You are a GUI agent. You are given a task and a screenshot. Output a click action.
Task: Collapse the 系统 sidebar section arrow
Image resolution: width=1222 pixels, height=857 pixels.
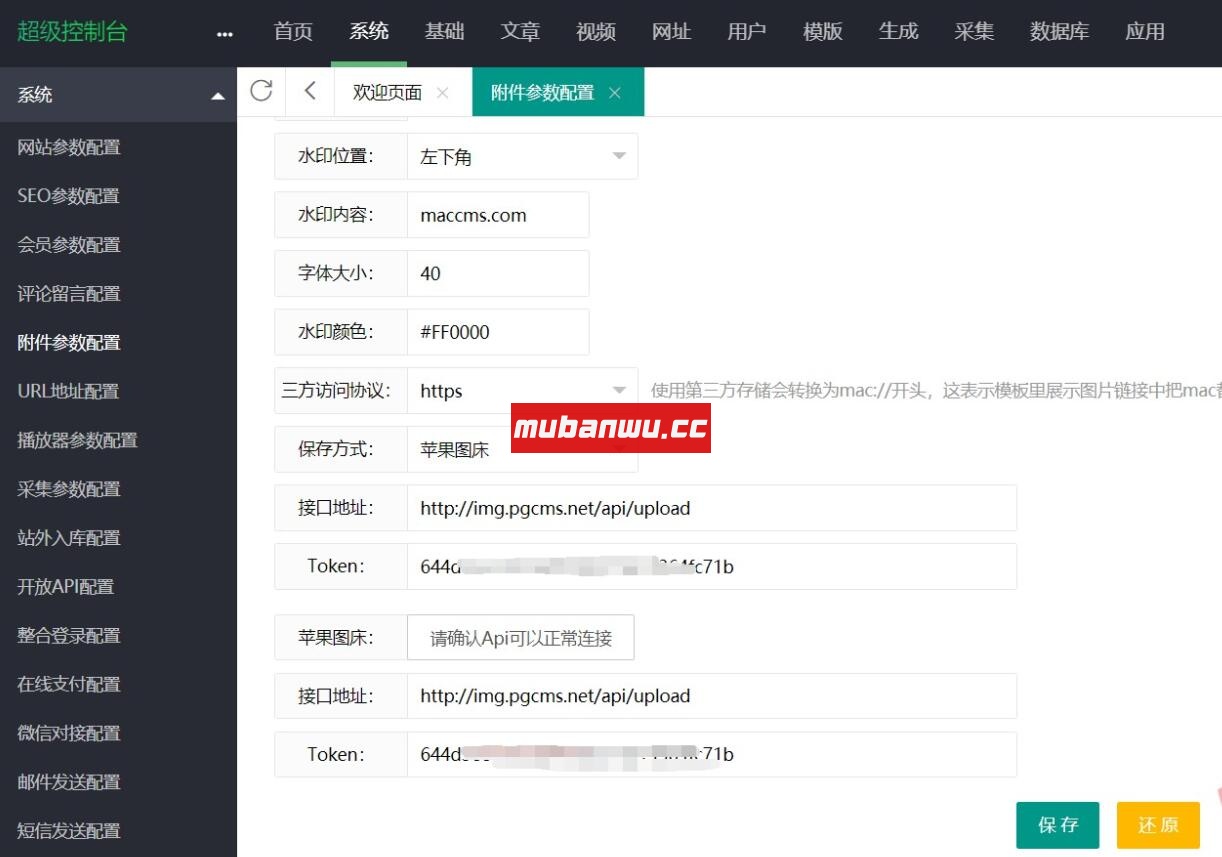(x=218, y=96)
